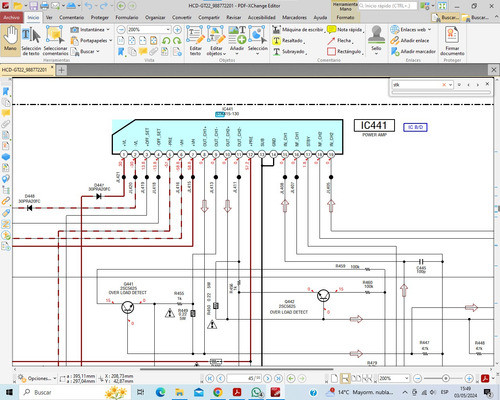The image size is (500, 400).
Task: Click the horizontal document scrollbar
Action: pos(237,369)
